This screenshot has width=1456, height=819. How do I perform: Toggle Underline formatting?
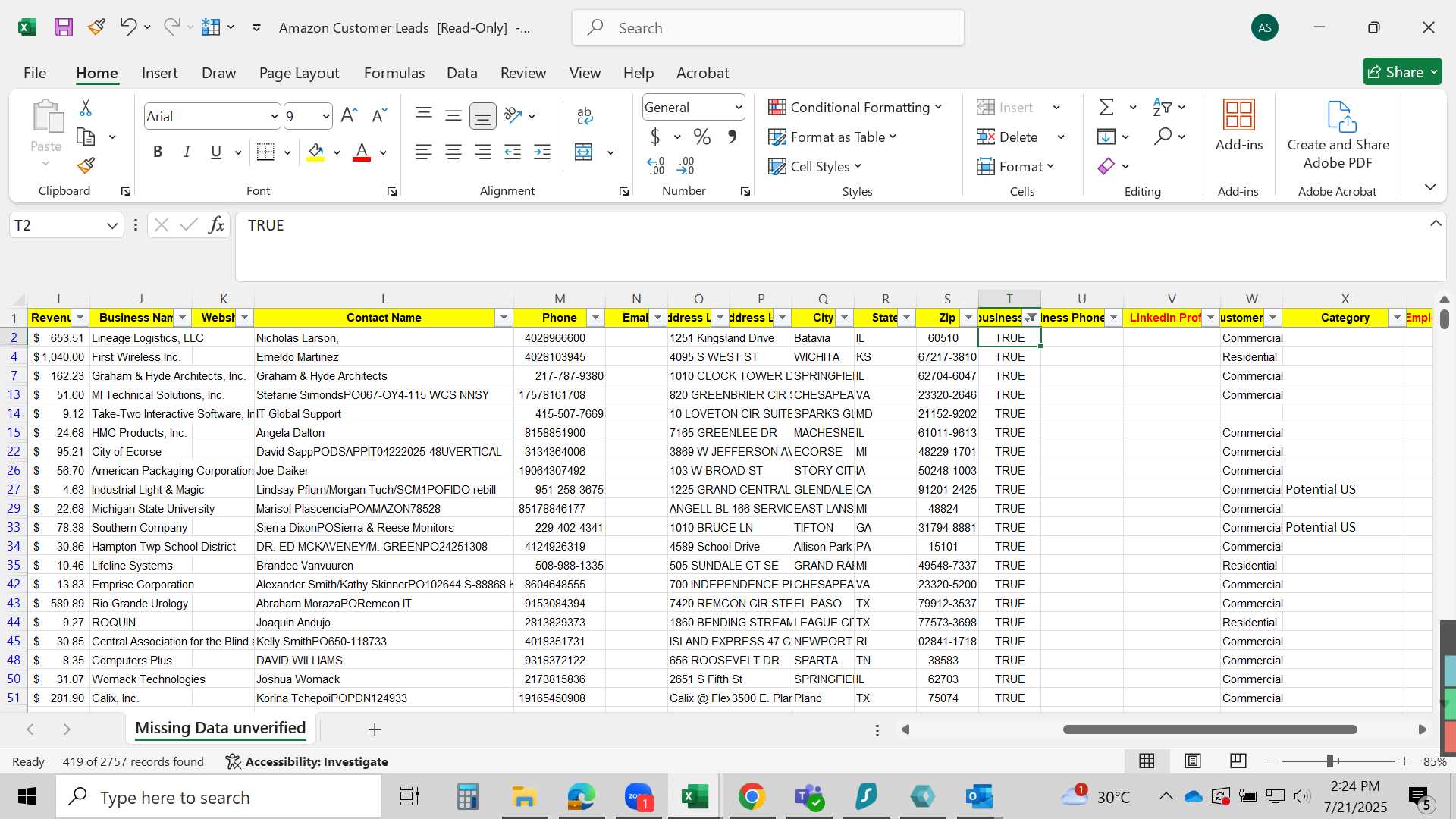coord(216,152)
